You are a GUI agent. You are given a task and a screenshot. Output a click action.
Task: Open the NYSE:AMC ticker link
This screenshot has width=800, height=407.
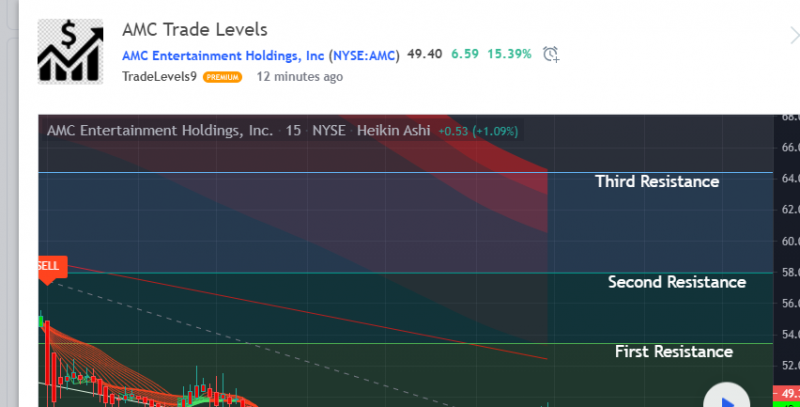click(x=364, y=55)
